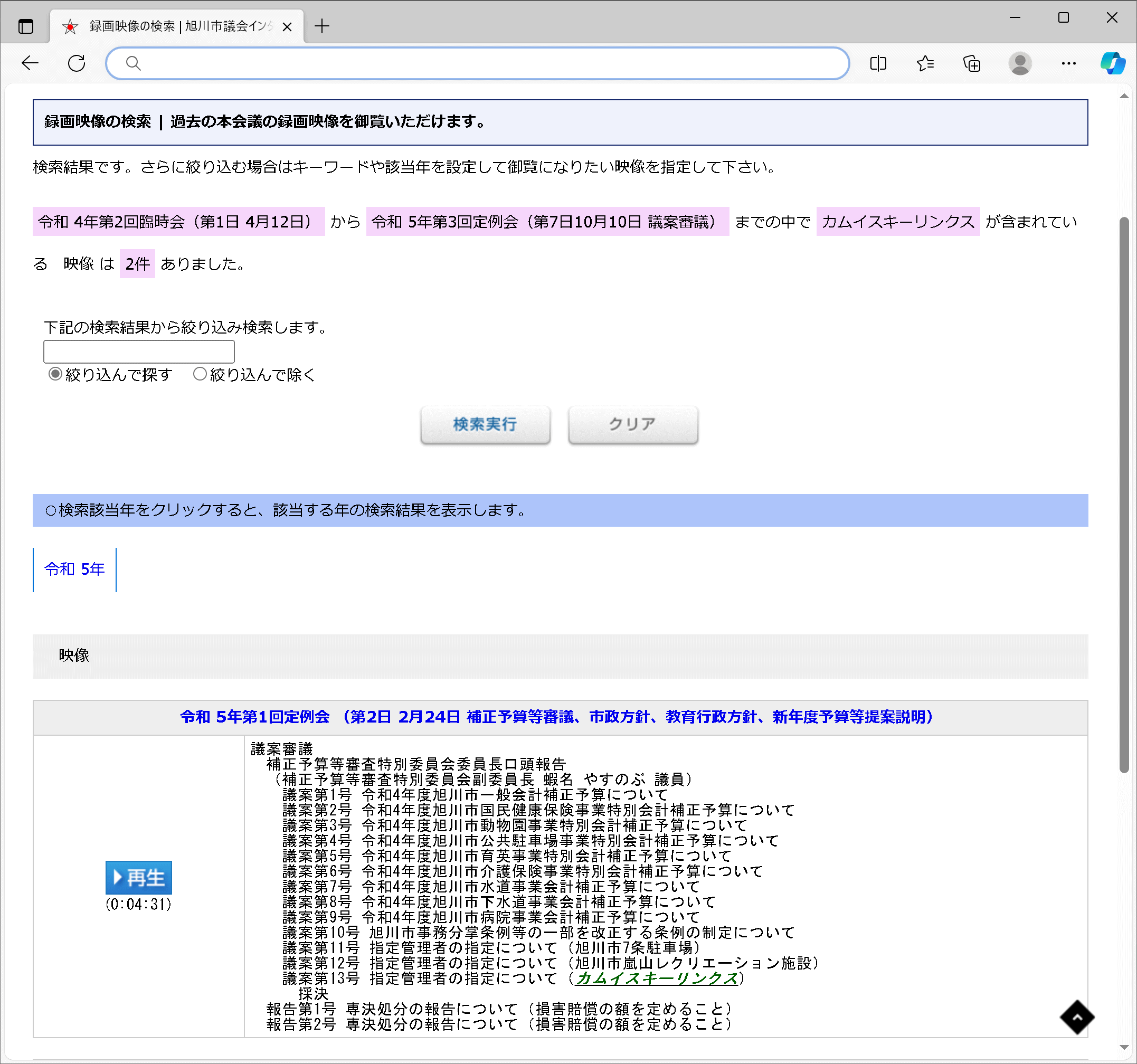Click the scrollbar down arrow
The width and height of the screenshot is (1137, 1064).
(1124, 1048)
